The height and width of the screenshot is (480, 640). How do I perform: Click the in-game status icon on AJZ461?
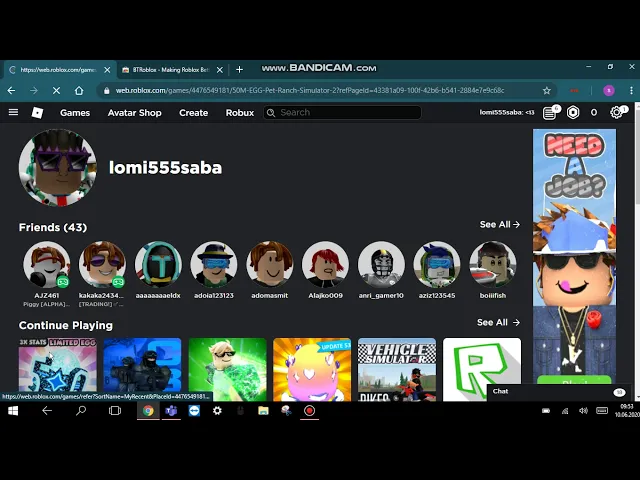[62, 281]
